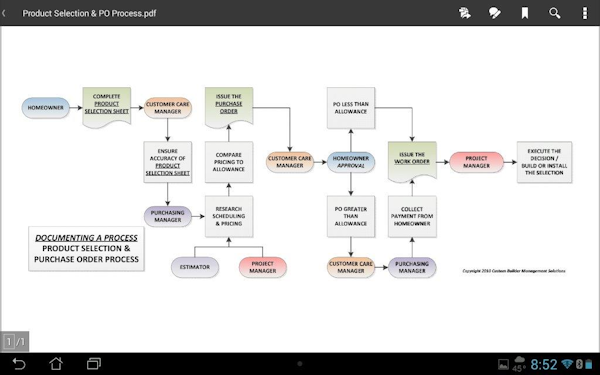Screen dimensions: 600x375
Task: Tap the Wi-Fi status icon
Action: coord(567,364)
